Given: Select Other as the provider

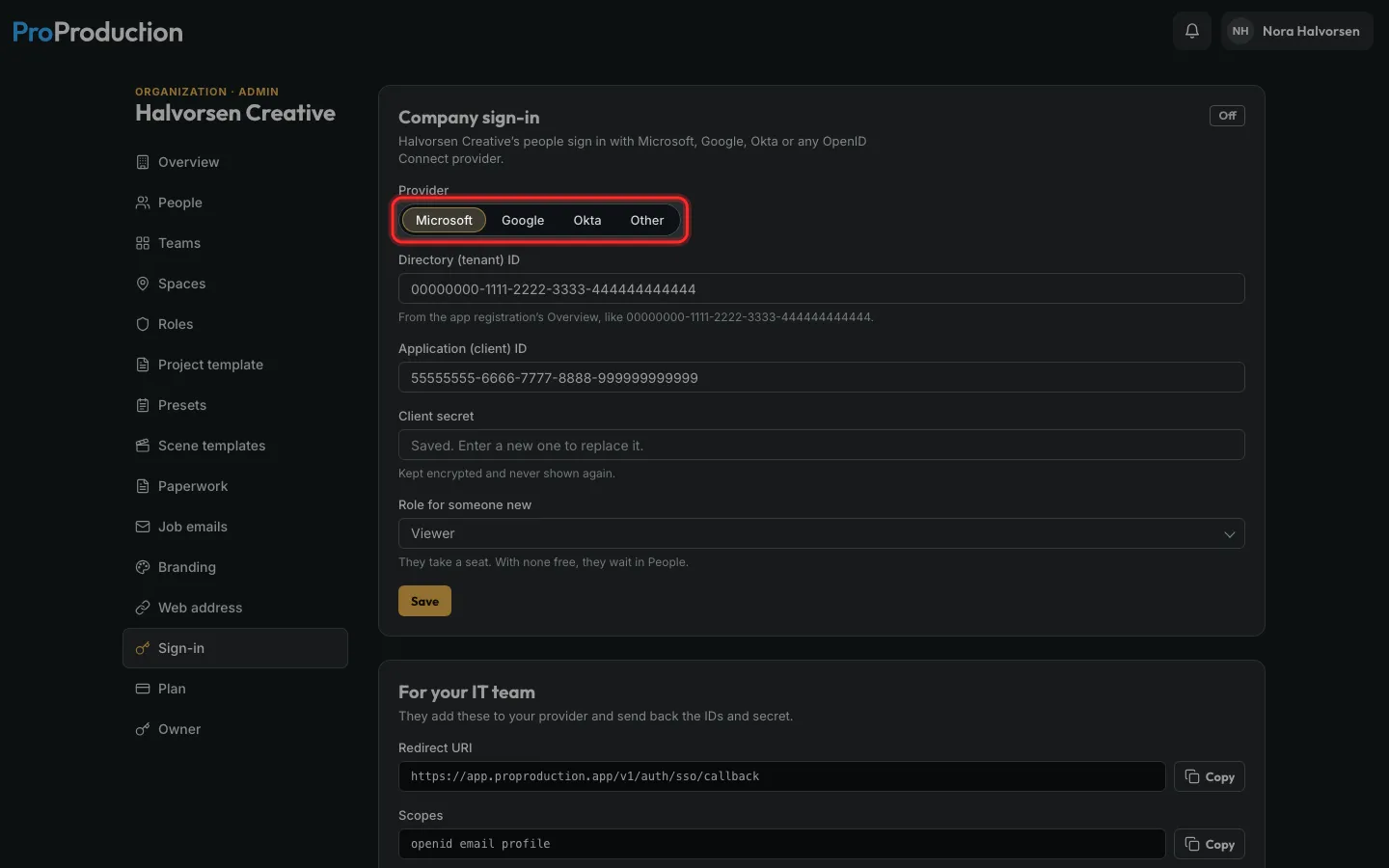Looking at the screenshot, I should [647, 220].
